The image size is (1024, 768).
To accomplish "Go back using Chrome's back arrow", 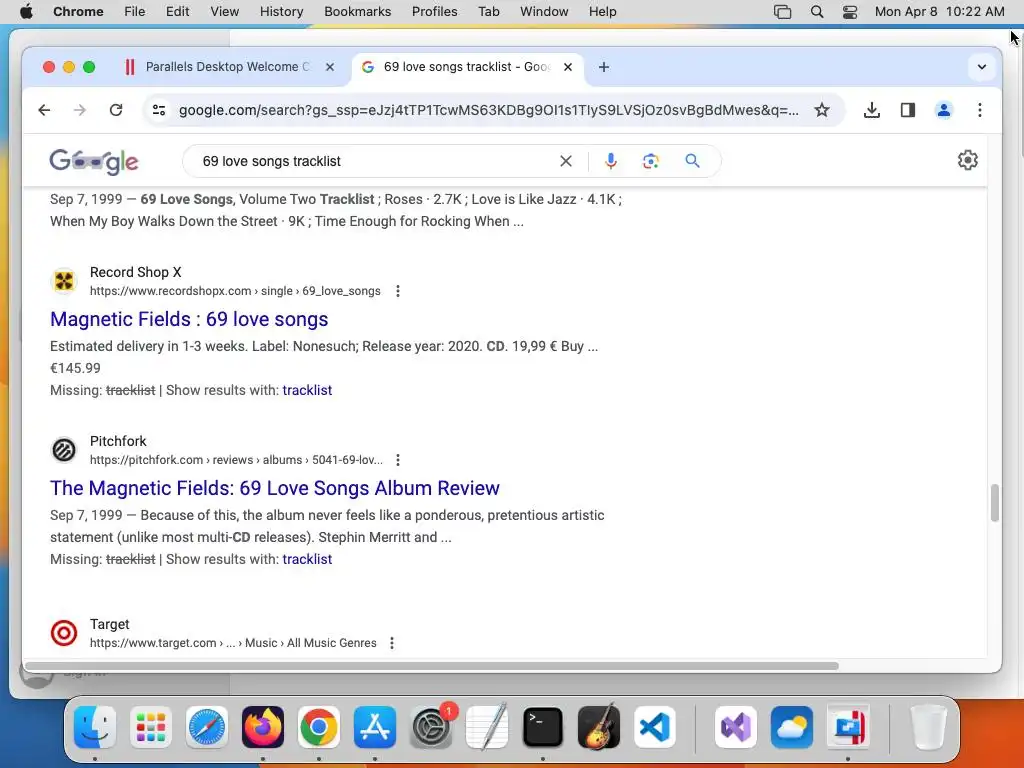I will (x=44, y=110).
